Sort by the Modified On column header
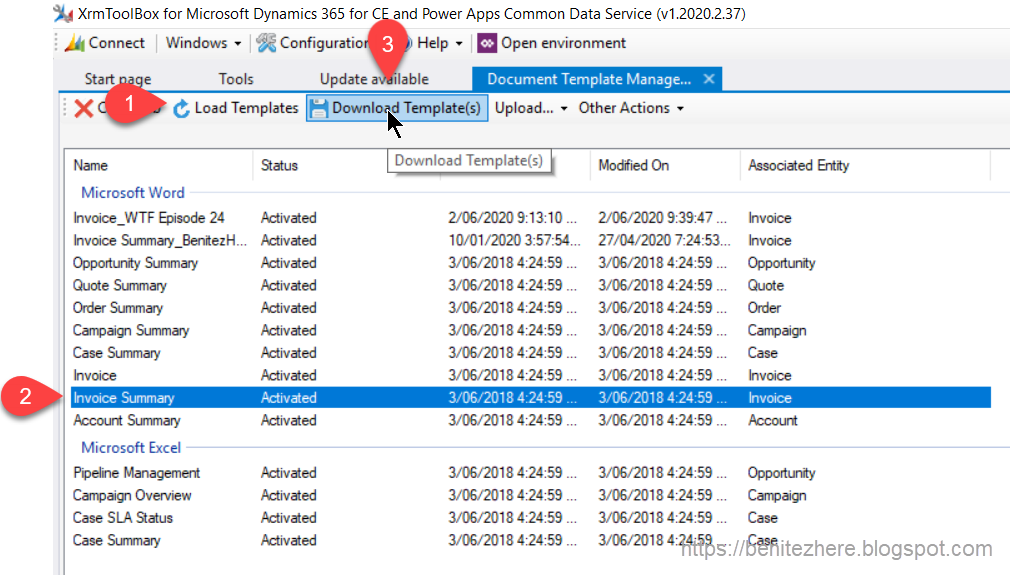The height and width of the screenshot is (575, 1010). coord(633,165)
